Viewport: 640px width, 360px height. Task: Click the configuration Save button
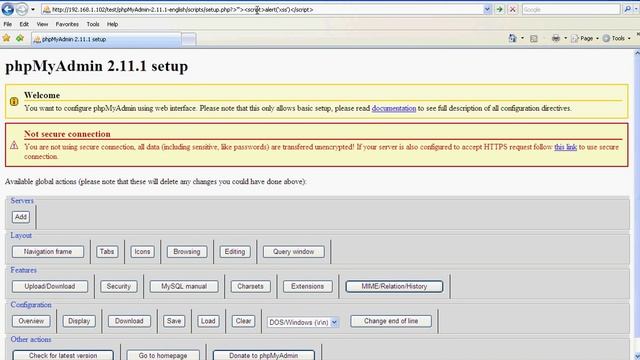pos(174,321)
